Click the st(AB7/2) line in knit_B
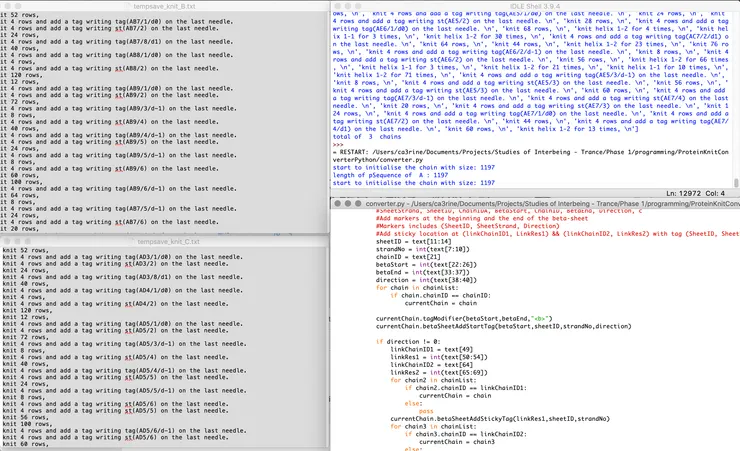This screenshot has height=451, width=740. 109,28
